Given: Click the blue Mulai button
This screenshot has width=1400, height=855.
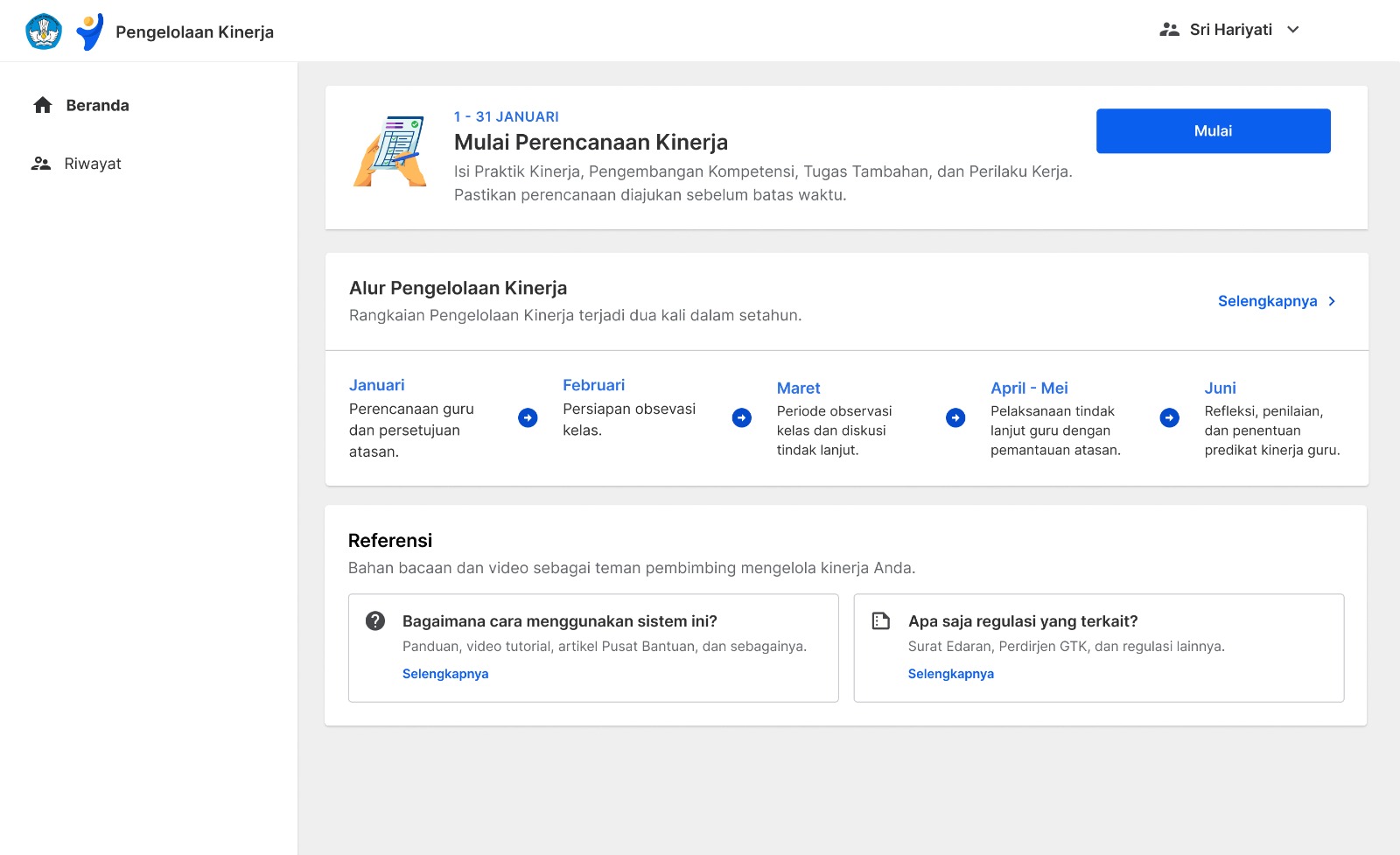Looking at the screenshot, I should pyautogui.click(x=1213, y=131).
